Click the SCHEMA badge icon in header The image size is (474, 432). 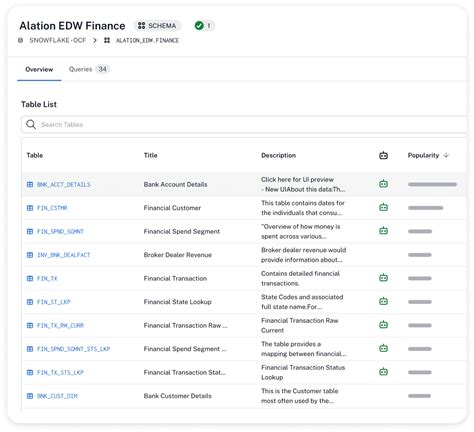[x=141, y=26]
